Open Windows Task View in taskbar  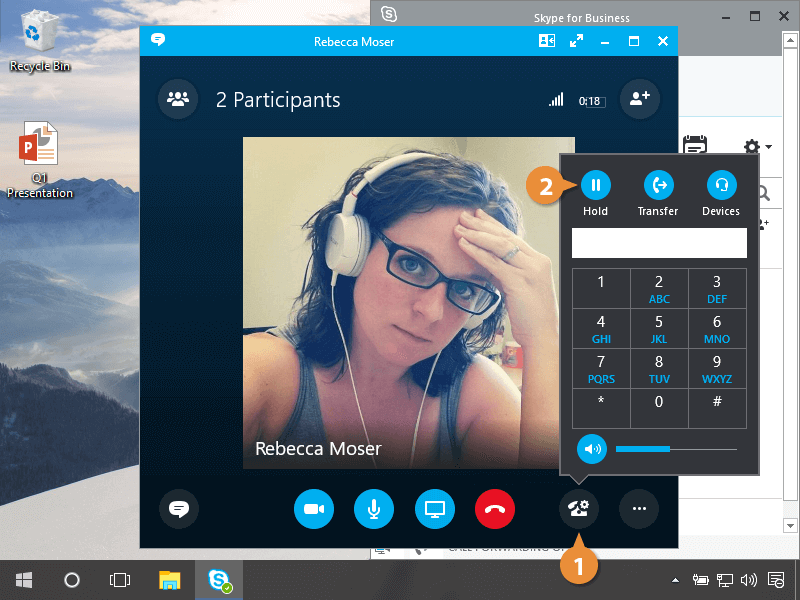click(120, 579)
